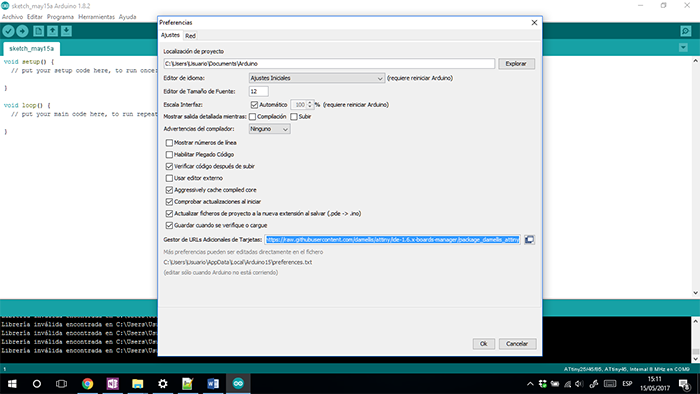Open Cortana search circle on taskbar
The width and height of the screenshot is (700, 394).
(x=37, y=384)
